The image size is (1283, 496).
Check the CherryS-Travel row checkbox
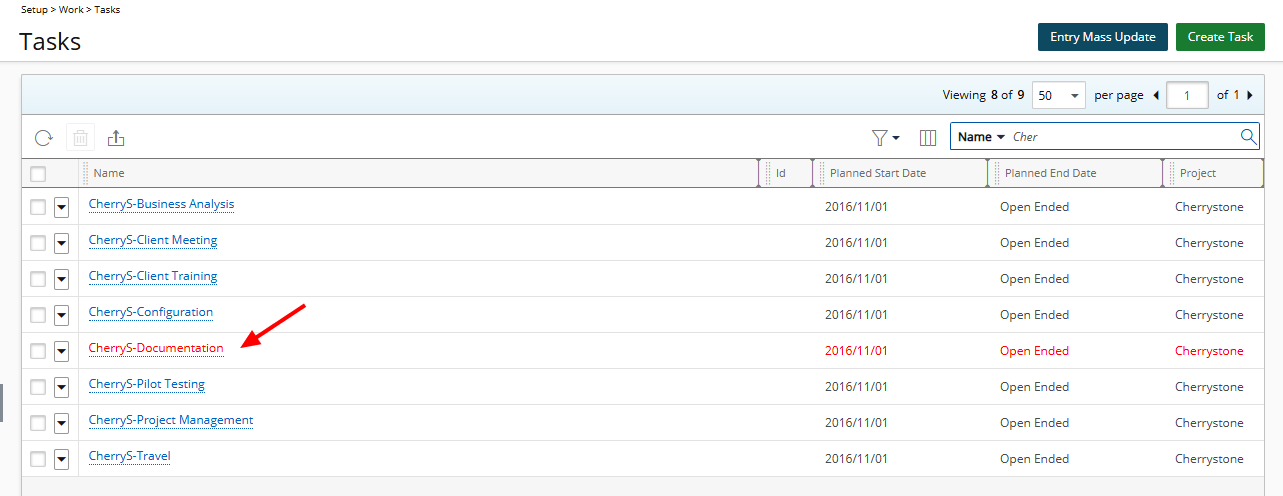pos(38,459)
